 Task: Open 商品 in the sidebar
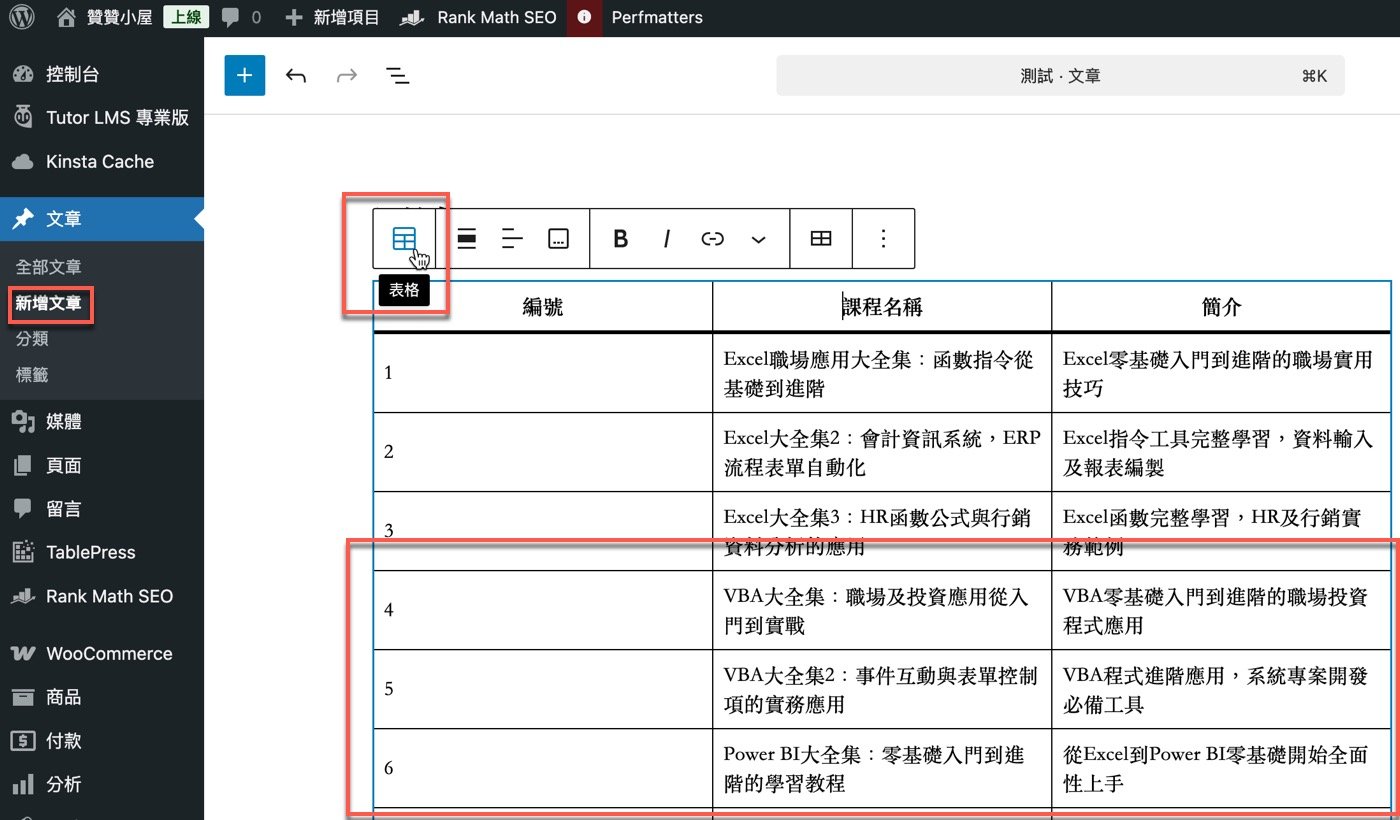pyautogui.click(x=102, y=697)
